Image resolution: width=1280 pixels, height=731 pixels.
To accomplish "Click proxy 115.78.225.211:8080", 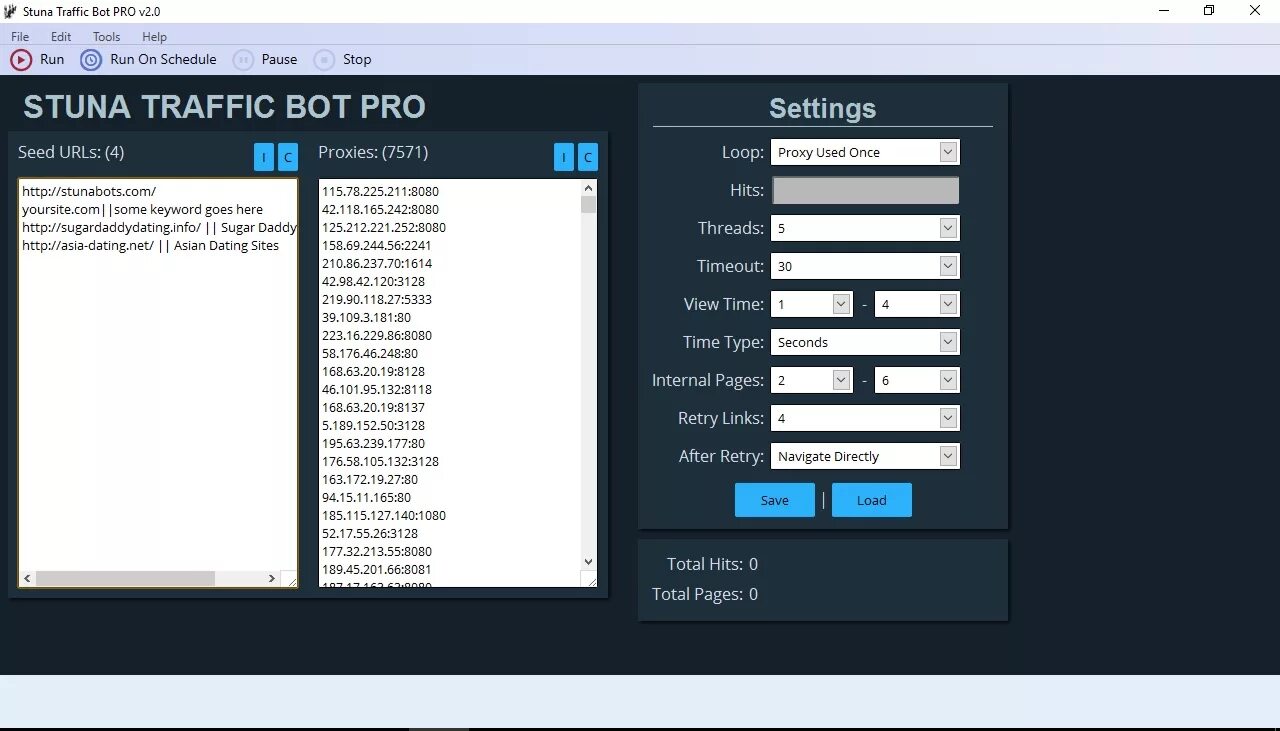I will (380, 191).
